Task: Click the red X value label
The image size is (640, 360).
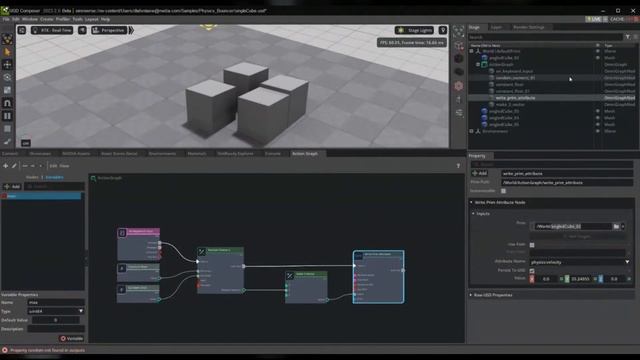Action: (532, 279)
